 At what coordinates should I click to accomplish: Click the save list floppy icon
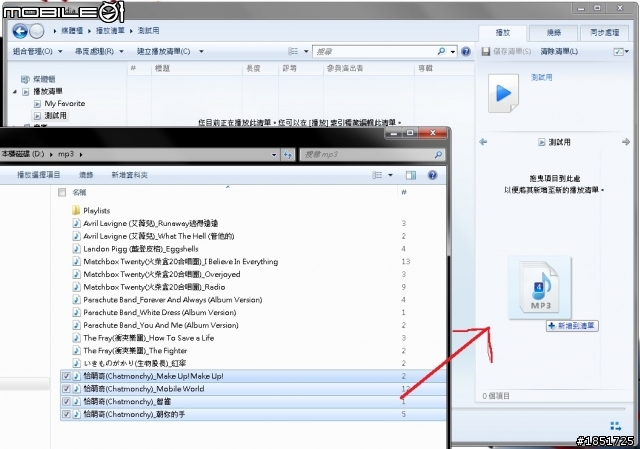coord(486,51)
